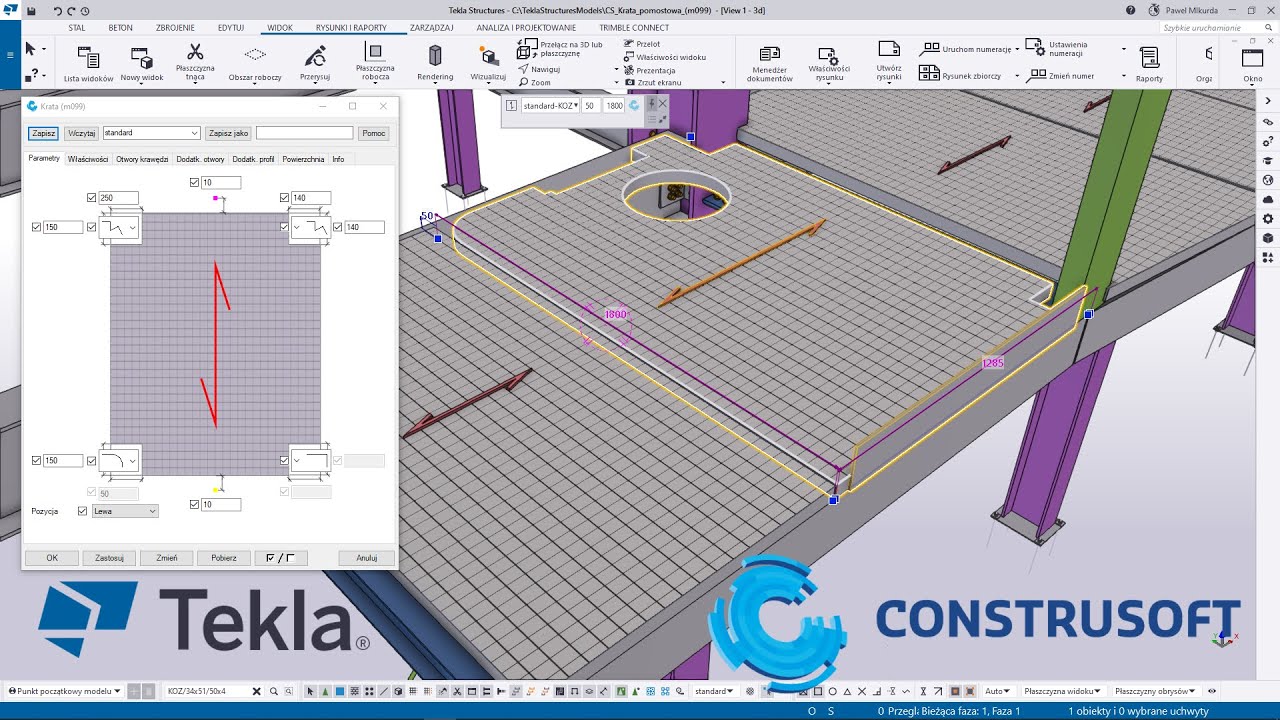Open the hamburger file menu

click(x=10, y=54)
